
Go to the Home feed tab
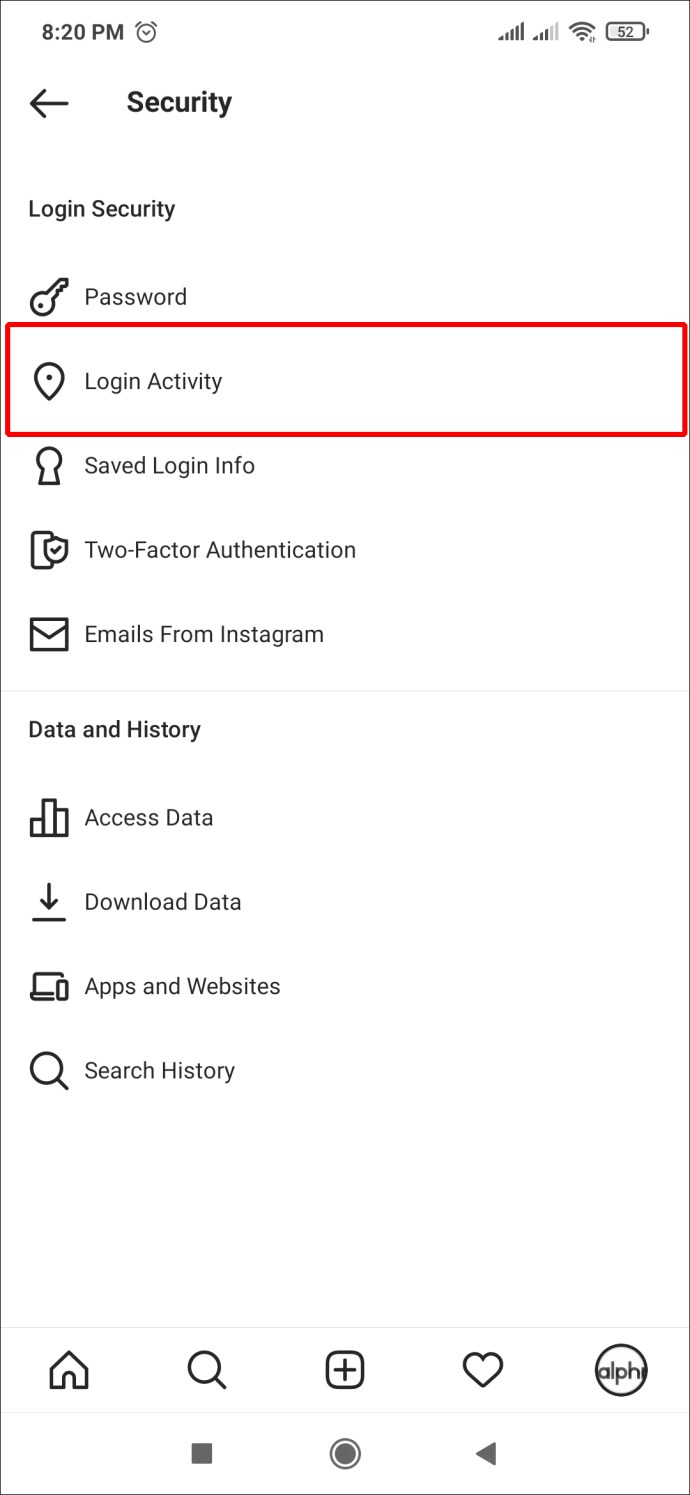pyautogui.click(x=69, y=1370)
